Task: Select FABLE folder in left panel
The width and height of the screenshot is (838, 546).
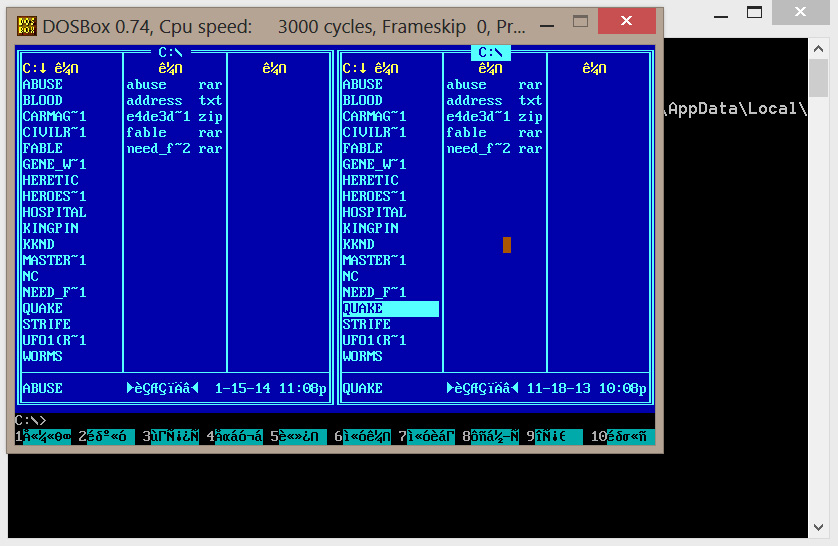Action: (x=43, y=149)
